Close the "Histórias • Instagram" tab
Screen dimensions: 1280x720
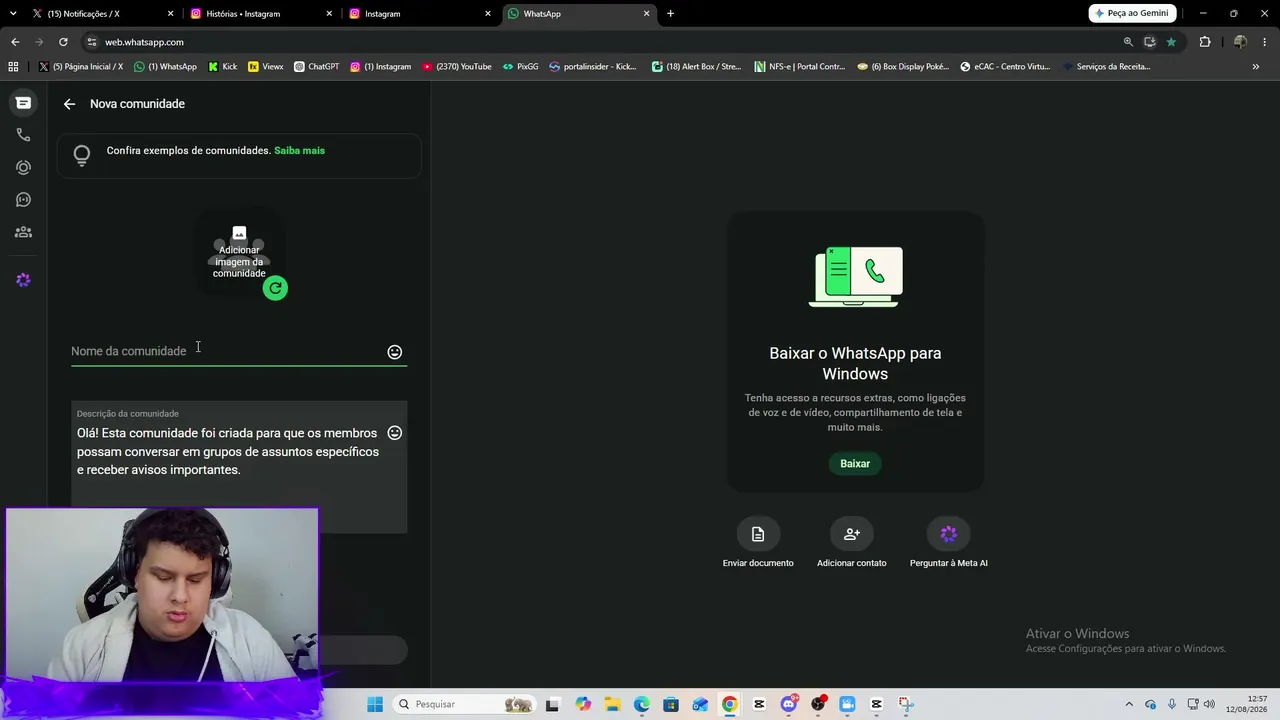(x=329, y=14)
